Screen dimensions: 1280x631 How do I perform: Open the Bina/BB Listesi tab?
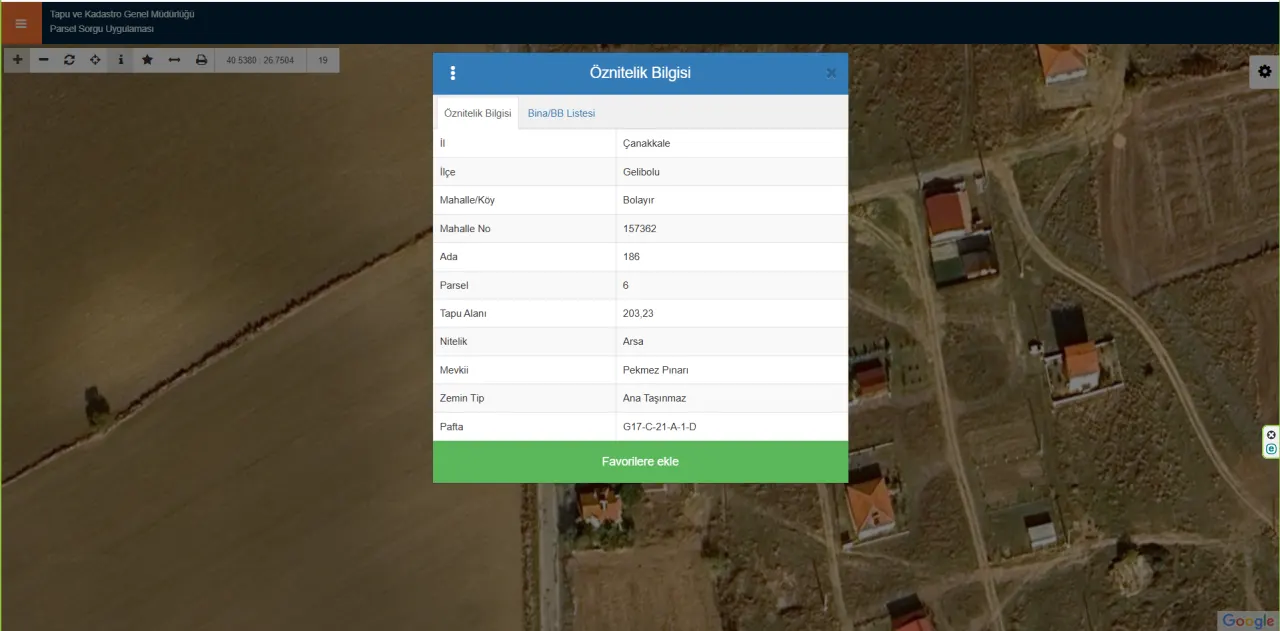[x=561, y=113]
